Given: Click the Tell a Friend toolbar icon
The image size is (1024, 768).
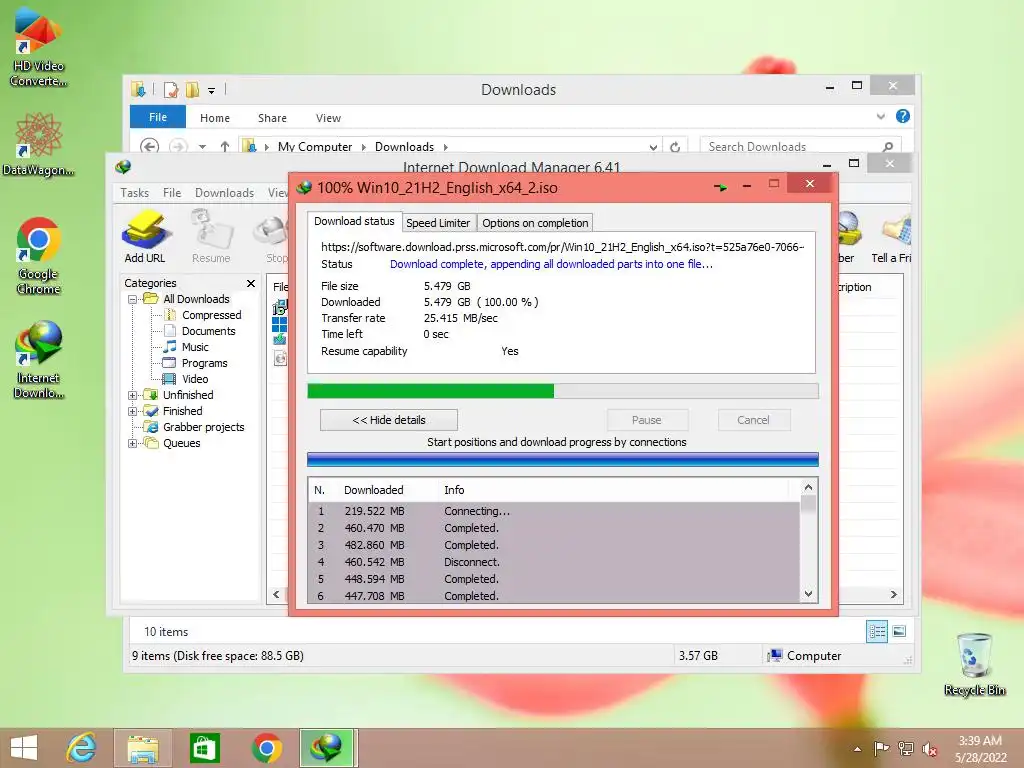Looking at the screenshot, I should 893,236.
